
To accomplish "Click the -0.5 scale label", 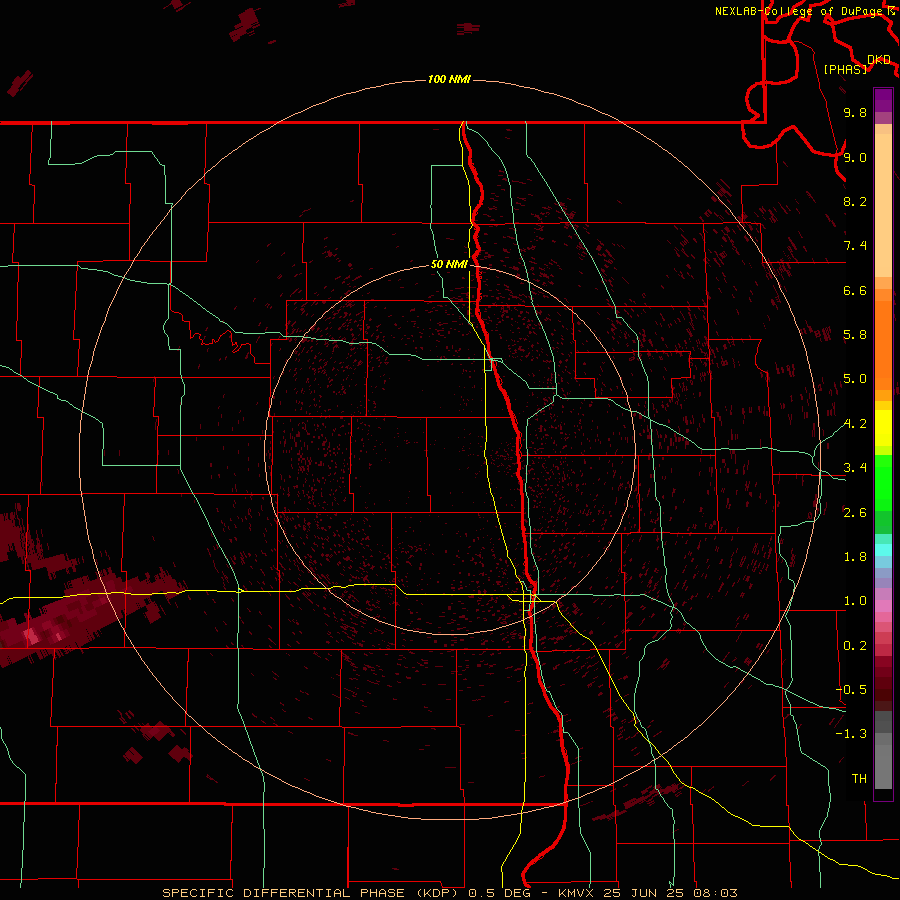I will (x=851, y=690).
